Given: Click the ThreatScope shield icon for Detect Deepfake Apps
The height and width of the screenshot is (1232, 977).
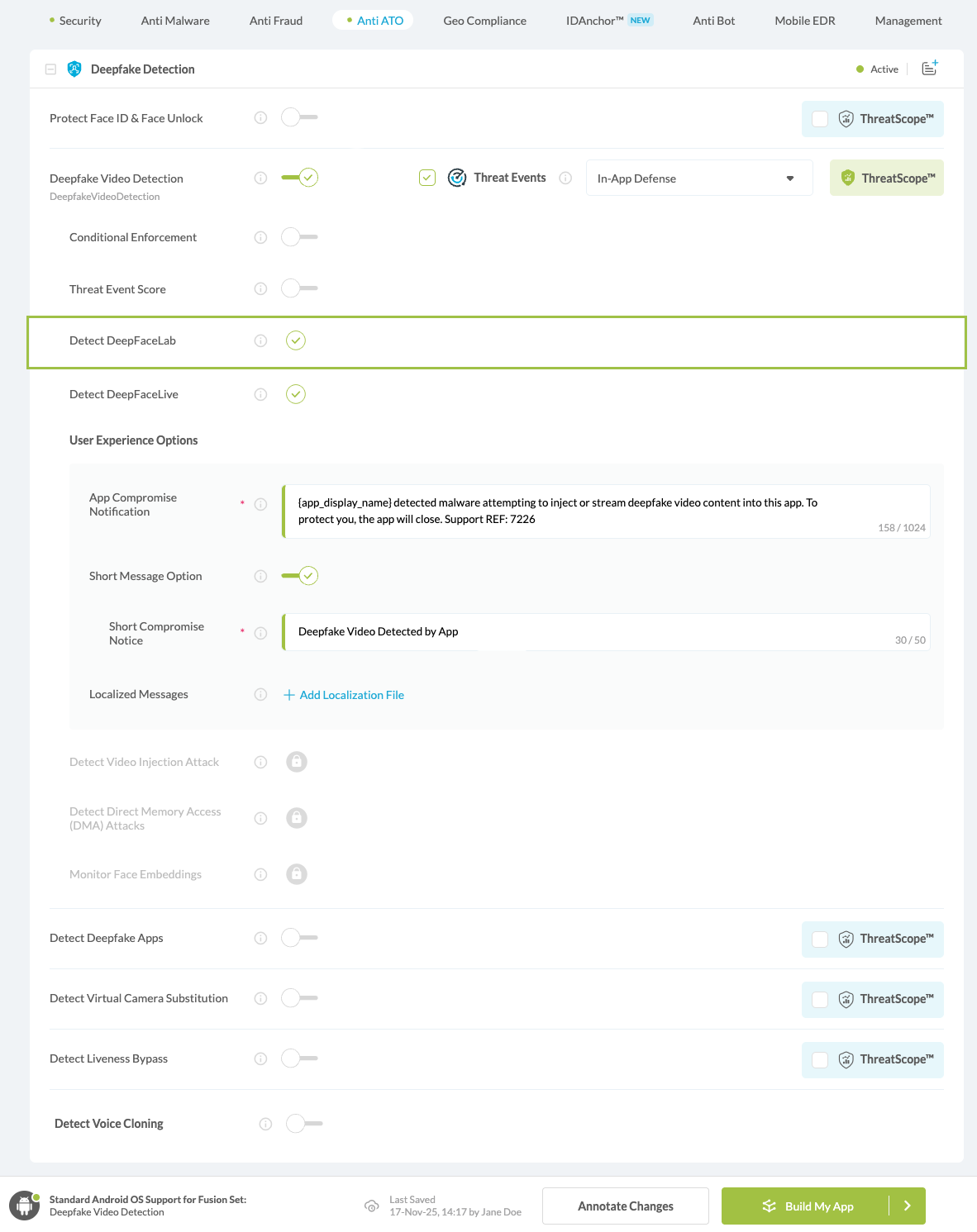Looking at the screenshot, I should click(846, 939).
